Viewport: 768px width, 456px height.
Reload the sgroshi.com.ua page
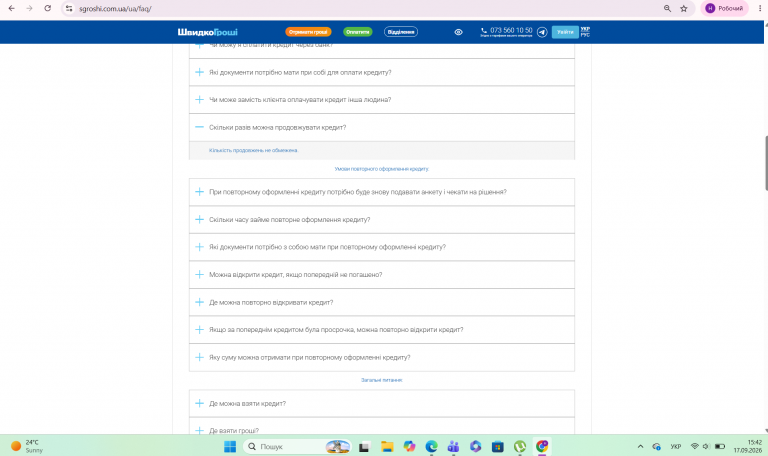(48, 8)
